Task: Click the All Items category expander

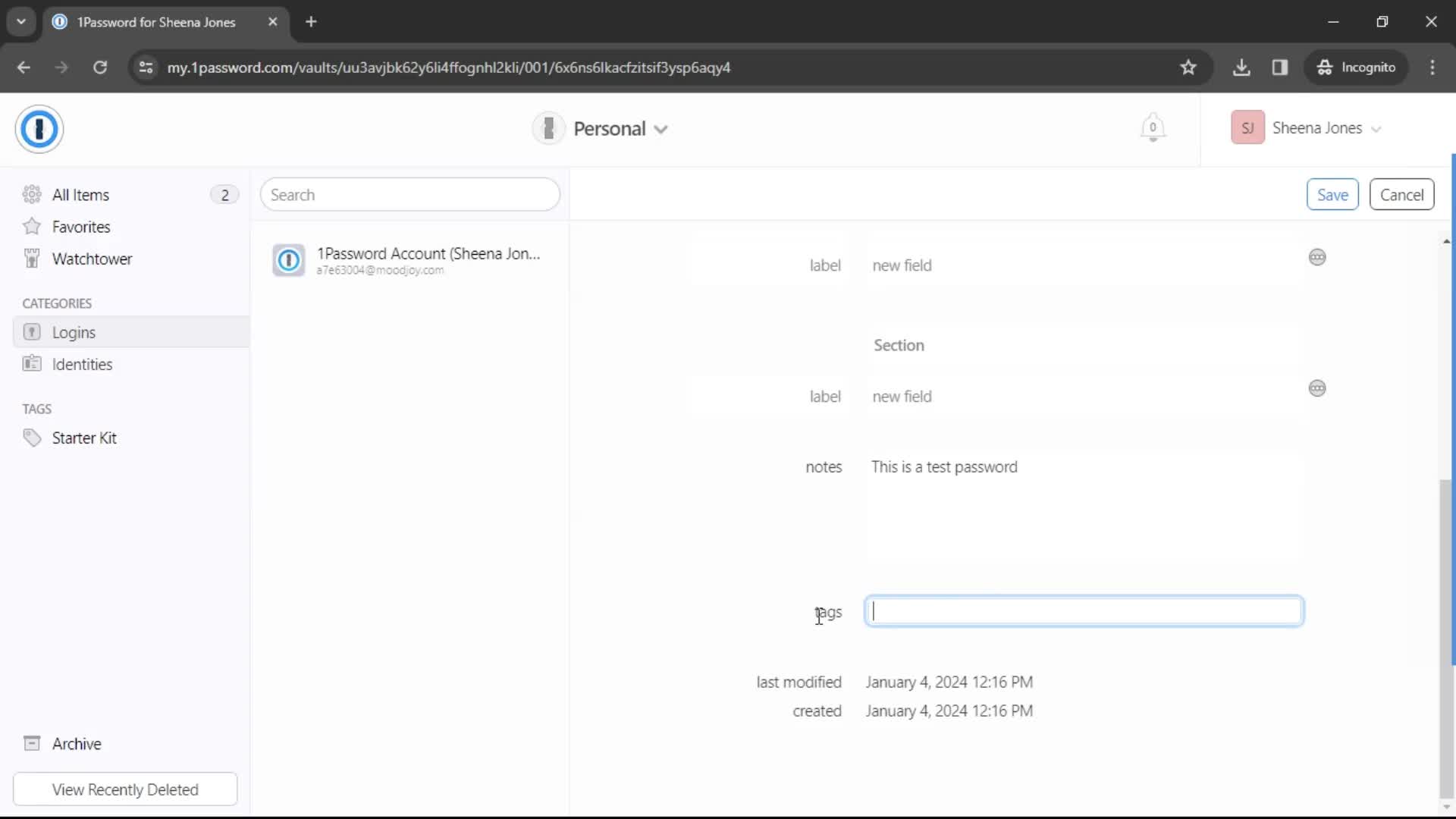Action: tap(222, 195)
